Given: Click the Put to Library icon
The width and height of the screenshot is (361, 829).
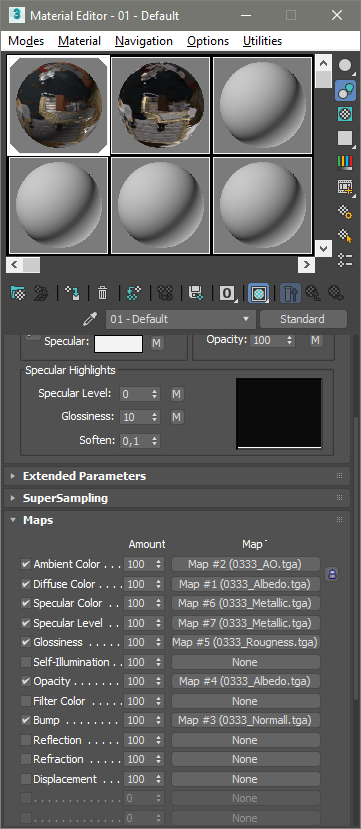Looking at the screenshot, I should click(x=196, y=292).
